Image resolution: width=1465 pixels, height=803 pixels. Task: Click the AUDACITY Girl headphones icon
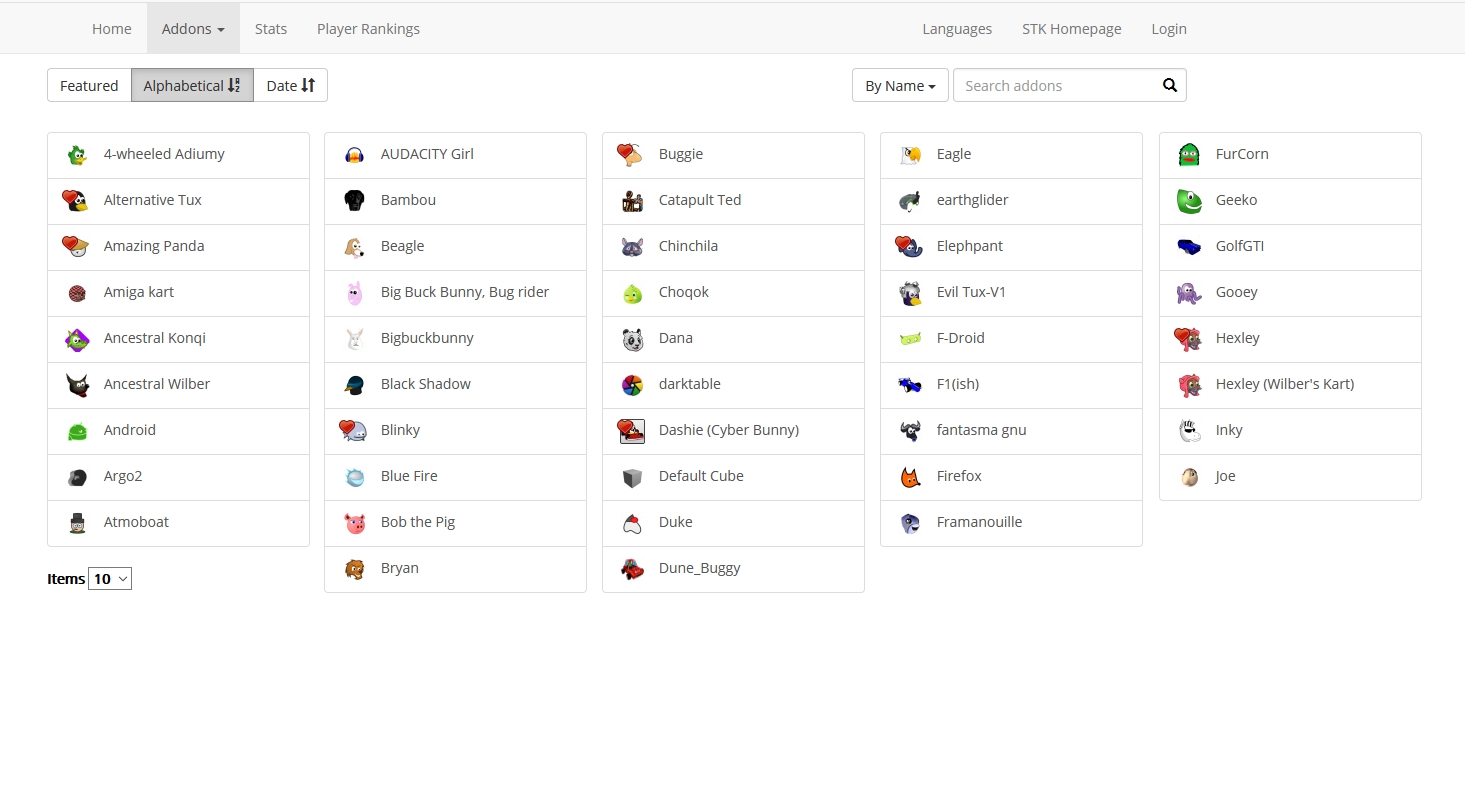(354, 155)
